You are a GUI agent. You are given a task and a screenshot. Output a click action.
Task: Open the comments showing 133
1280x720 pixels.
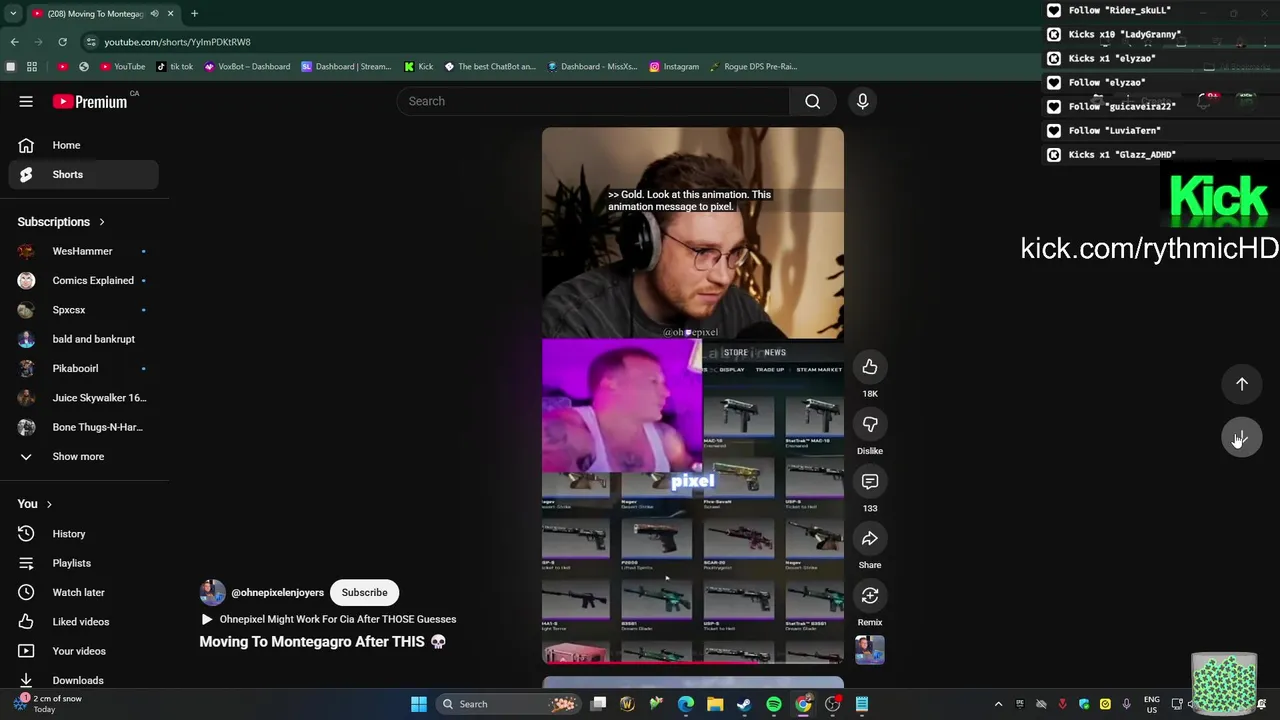pos(870,481)
